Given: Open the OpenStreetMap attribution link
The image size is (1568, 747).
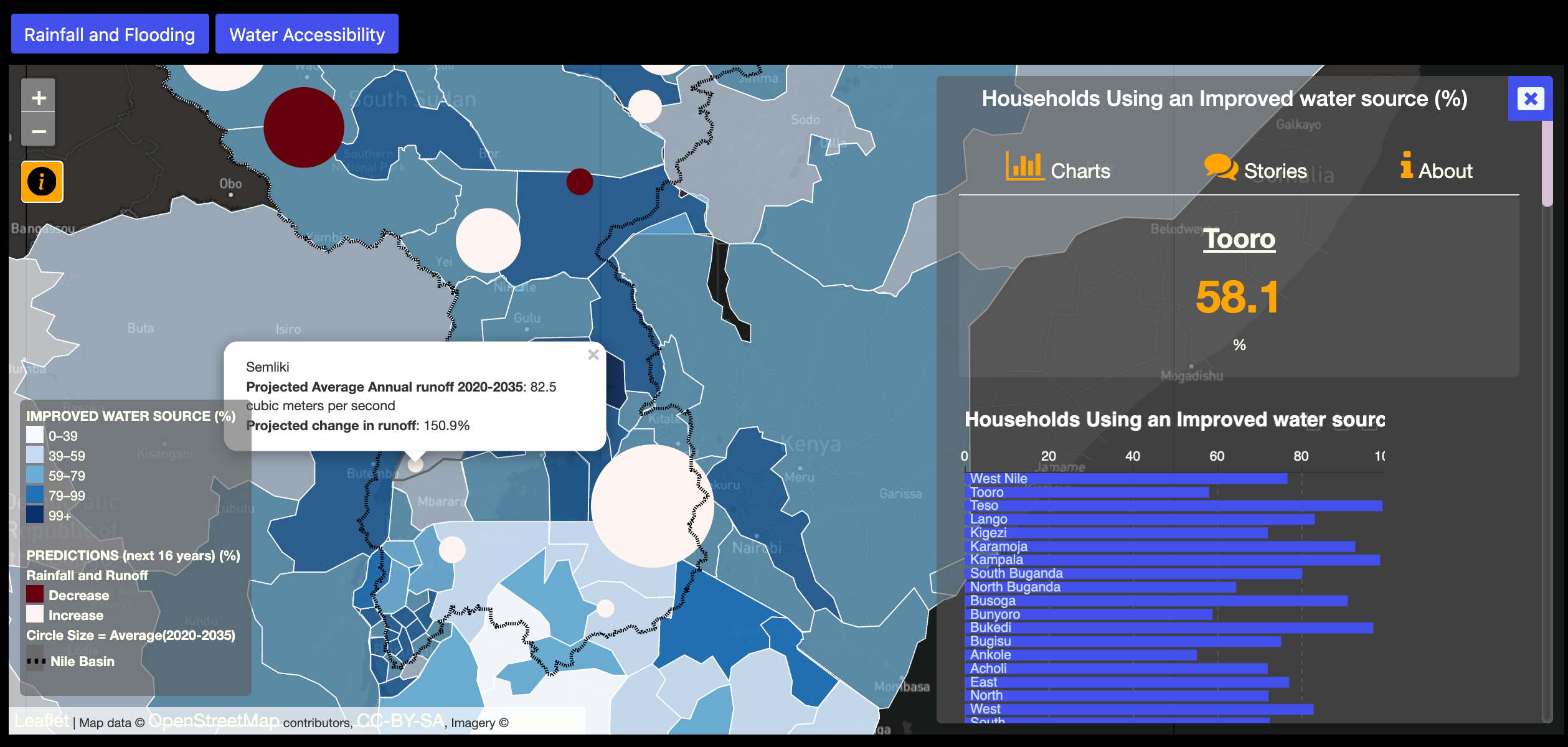Looking at the screenshot, I should tap(214, 721).
